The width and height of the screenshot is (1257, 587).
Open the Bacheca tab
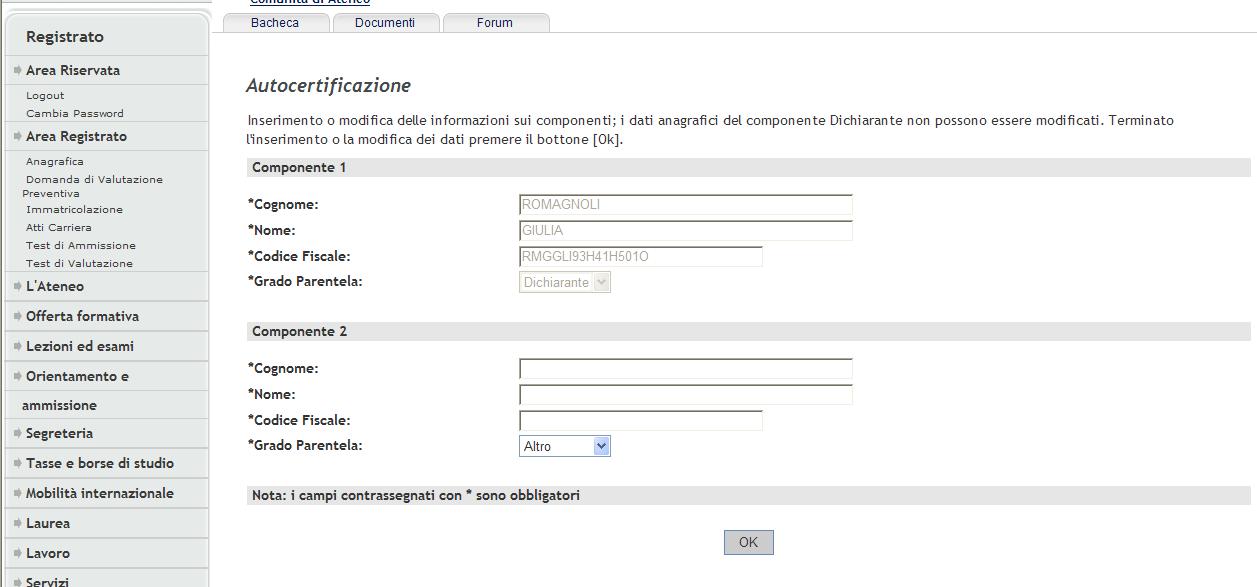tap(275, 23)
